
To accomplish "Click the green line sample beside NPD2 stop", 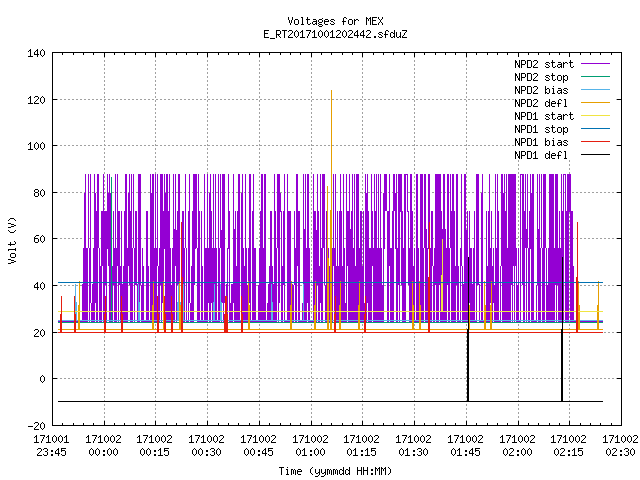I will point(596,76).
